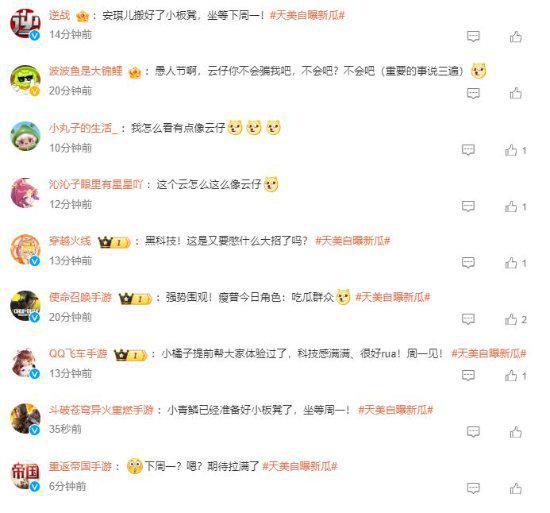The height and width of the screenshot is (513, 550).
Task: Open 斗破苍穹异火重燃手游 username link
Action: pos(101,410)
